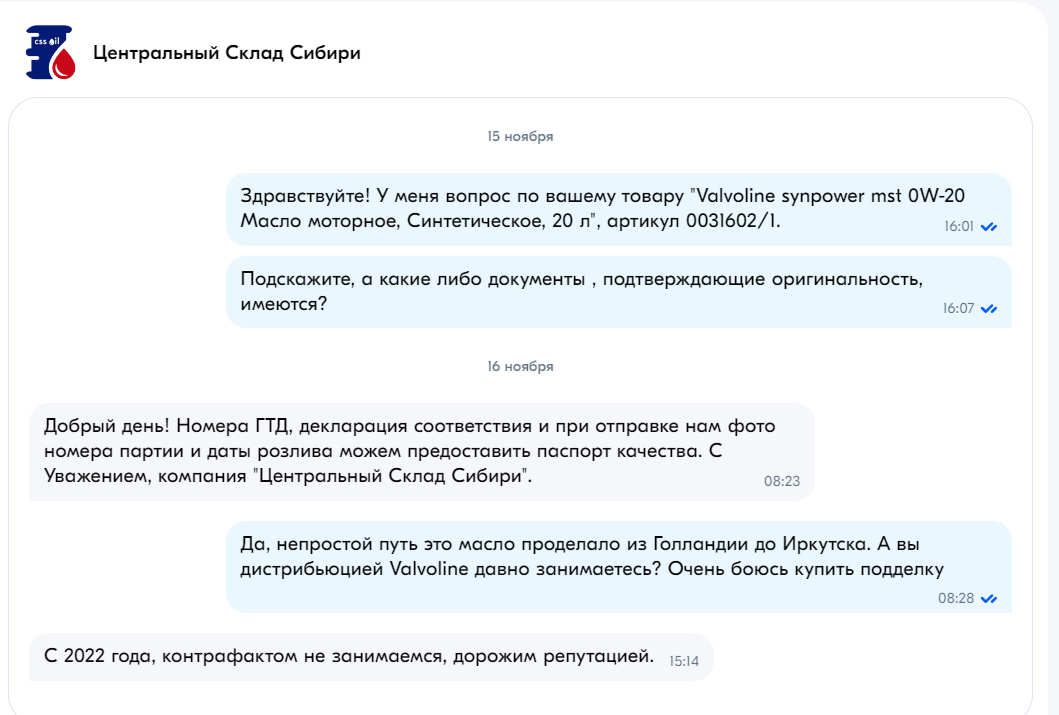Select seller reply about ГТД and declaration
The width and height of the screenshot is (1059, 715).
point(421,452)
